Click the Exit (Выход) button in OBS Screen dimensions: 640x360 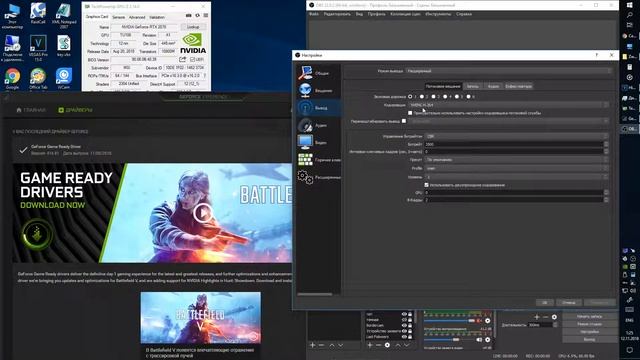[x=589, y=340]
